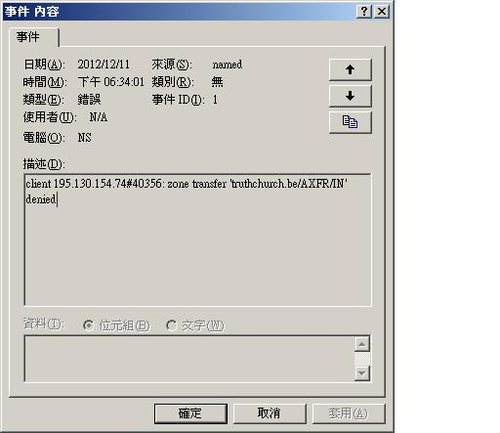Click the data box scrollbar down arrow

pyautogui.click(x=362, y=373)
